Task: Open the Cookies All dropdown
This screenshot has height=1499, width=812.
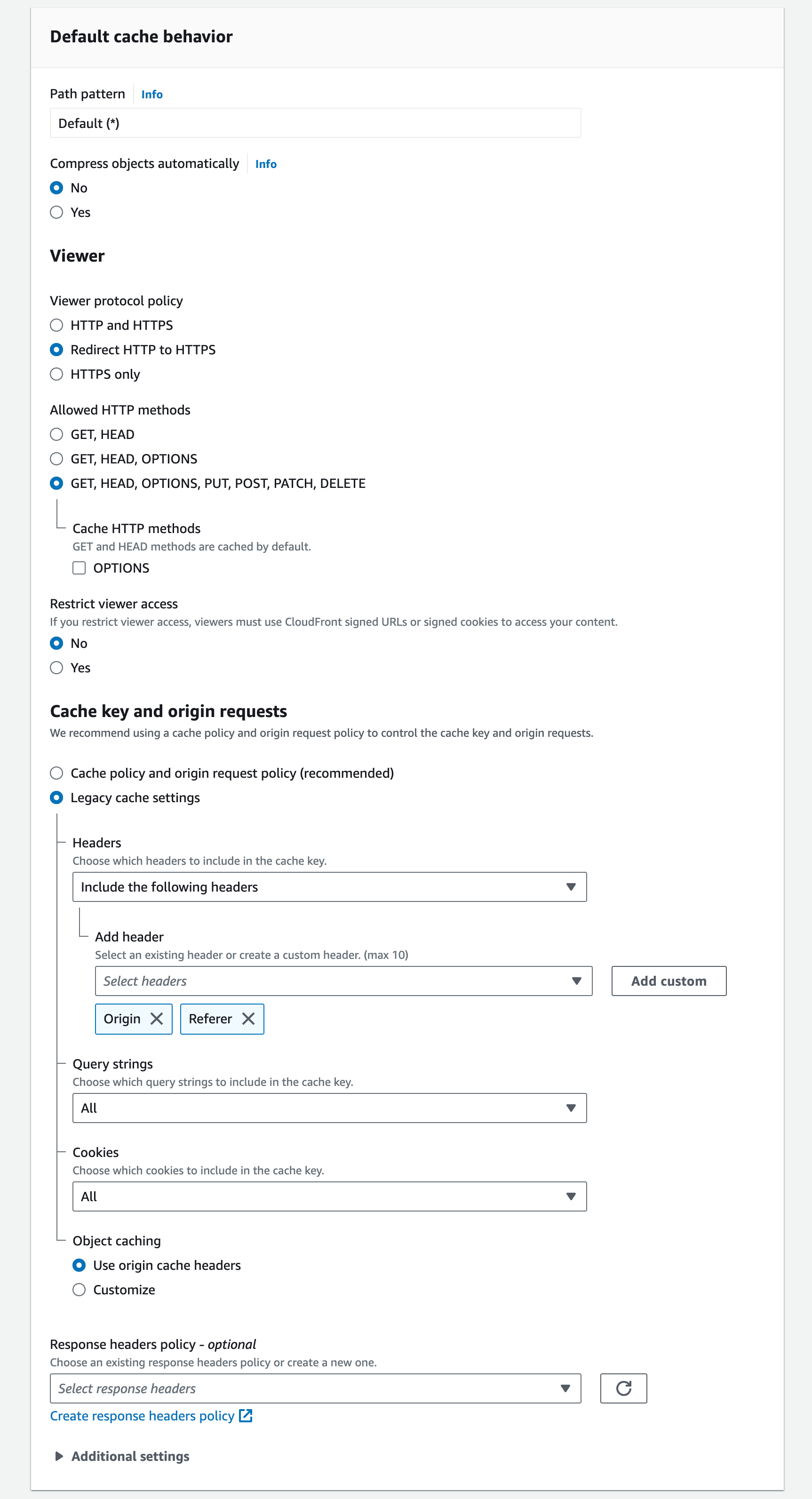Action: coord(329,1196)
